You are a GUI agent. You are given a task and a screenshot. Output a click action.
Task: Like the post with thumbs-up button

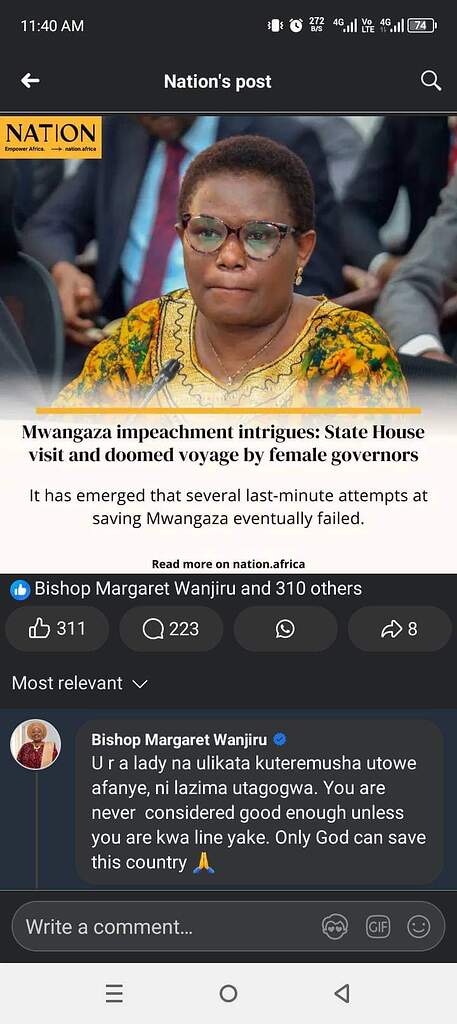(57, 629)
